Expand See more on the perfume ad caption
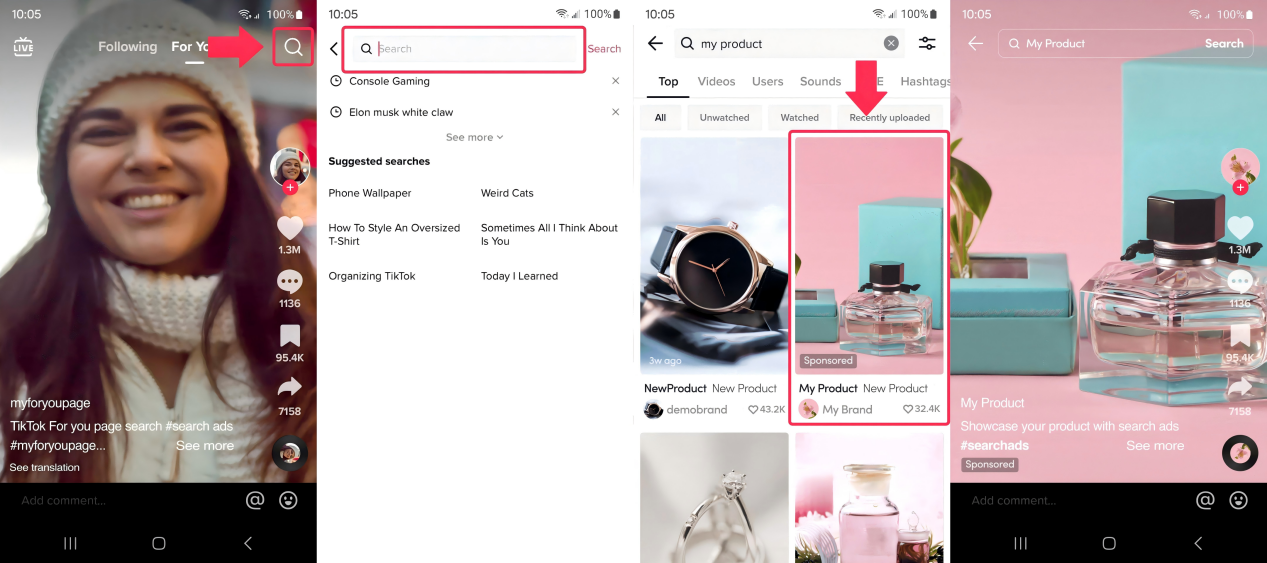 [1154, 446]
